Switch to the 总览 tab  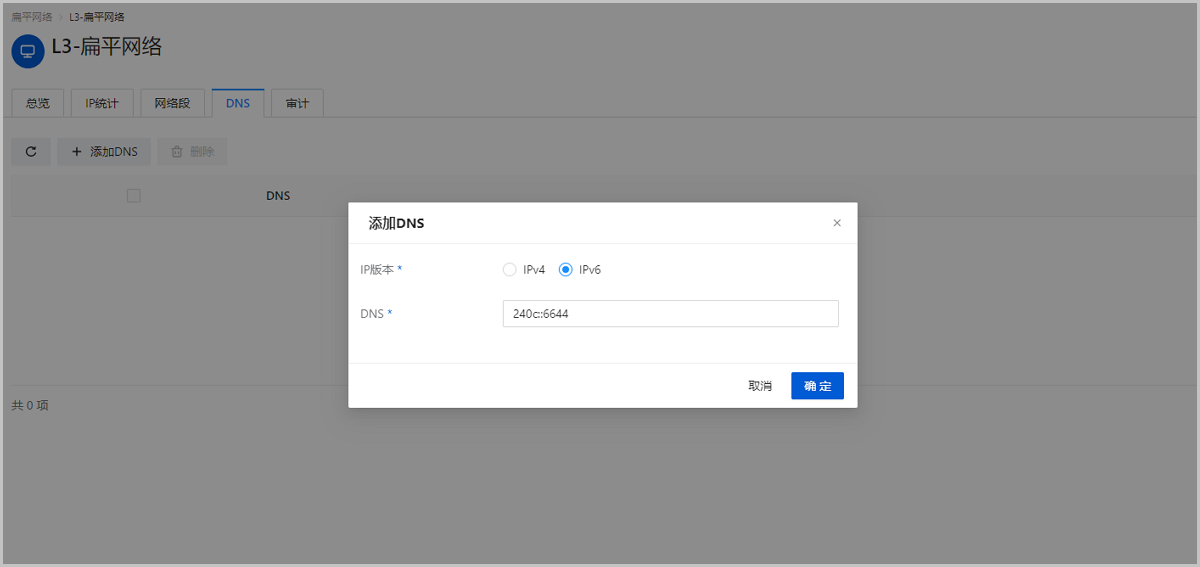(38, 104)
